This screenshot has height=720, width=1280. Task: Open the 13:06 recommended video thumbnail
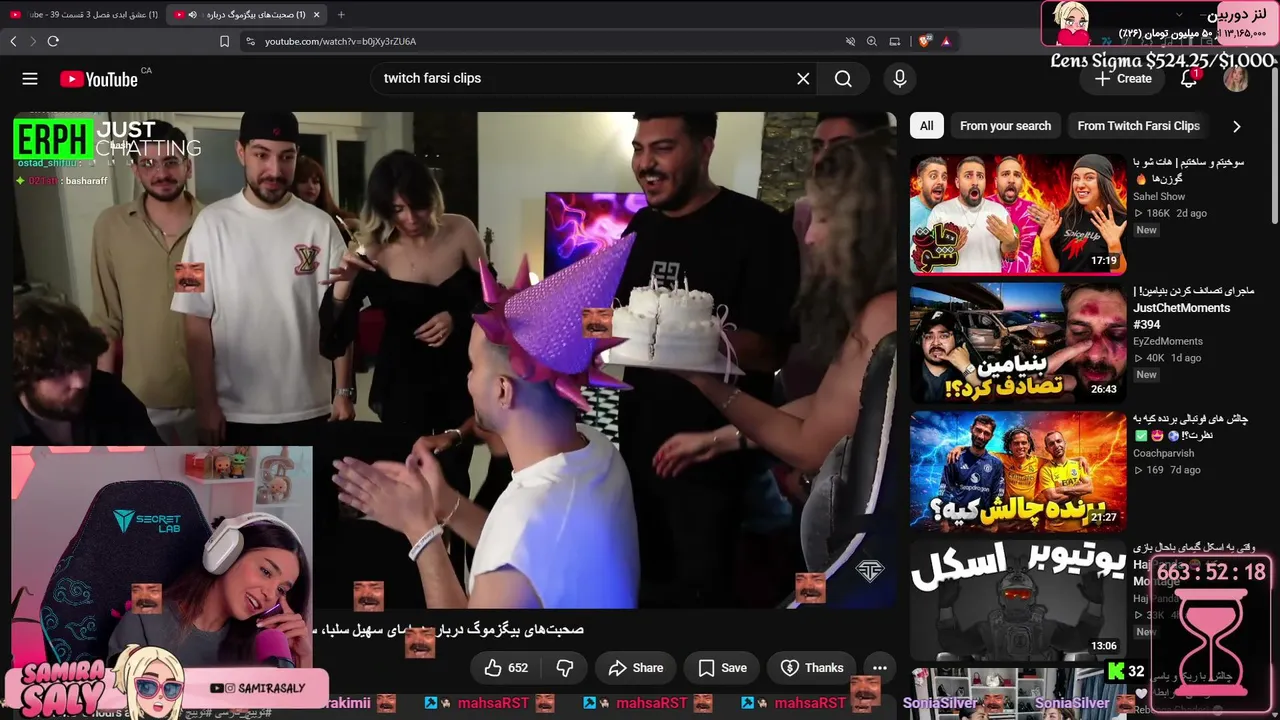coord(1018,600)
